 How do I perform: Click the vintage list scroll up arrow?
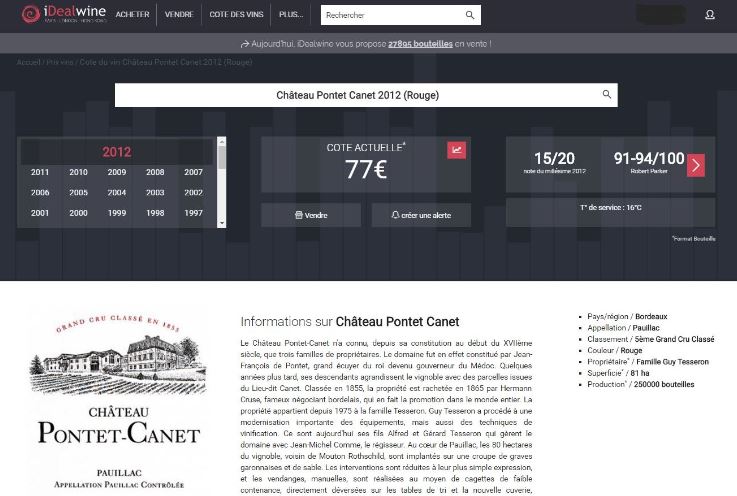pyautogui.click(x=222, y=141)
